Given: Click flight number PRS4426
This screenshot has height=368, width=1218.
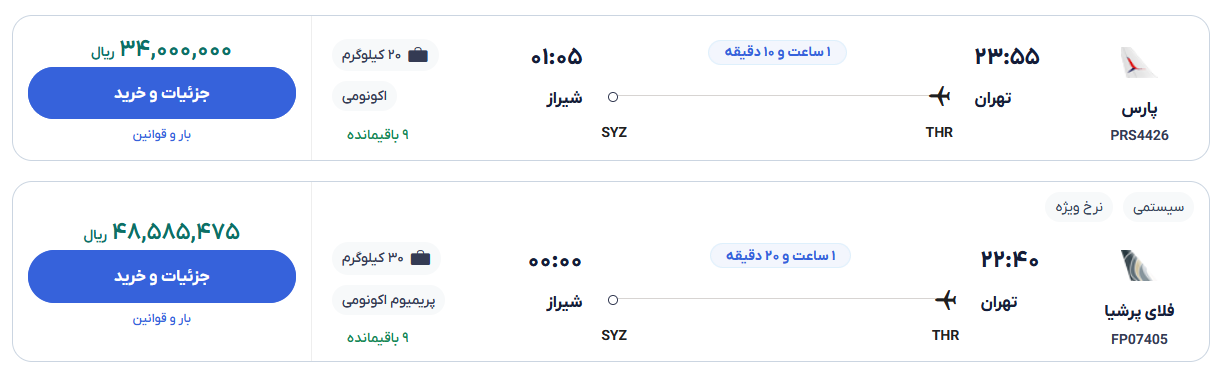Looking at the screenshot, I should (1139, 135).
